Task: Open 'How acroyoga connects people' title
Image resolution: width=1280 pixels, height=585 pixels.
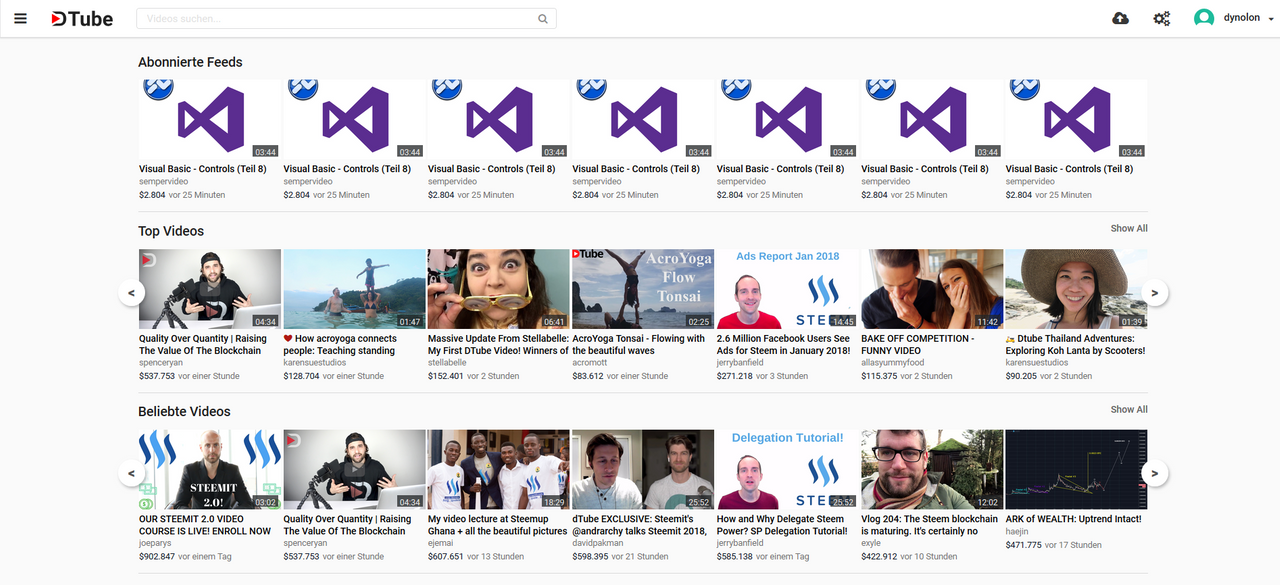Action: [x=340, y=345]
